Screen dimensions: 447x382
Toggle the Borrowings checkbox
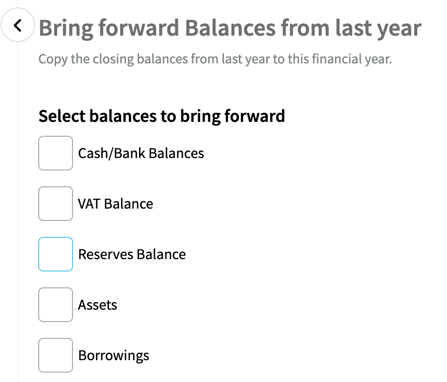pyautogui.click(x=55, y=355)
